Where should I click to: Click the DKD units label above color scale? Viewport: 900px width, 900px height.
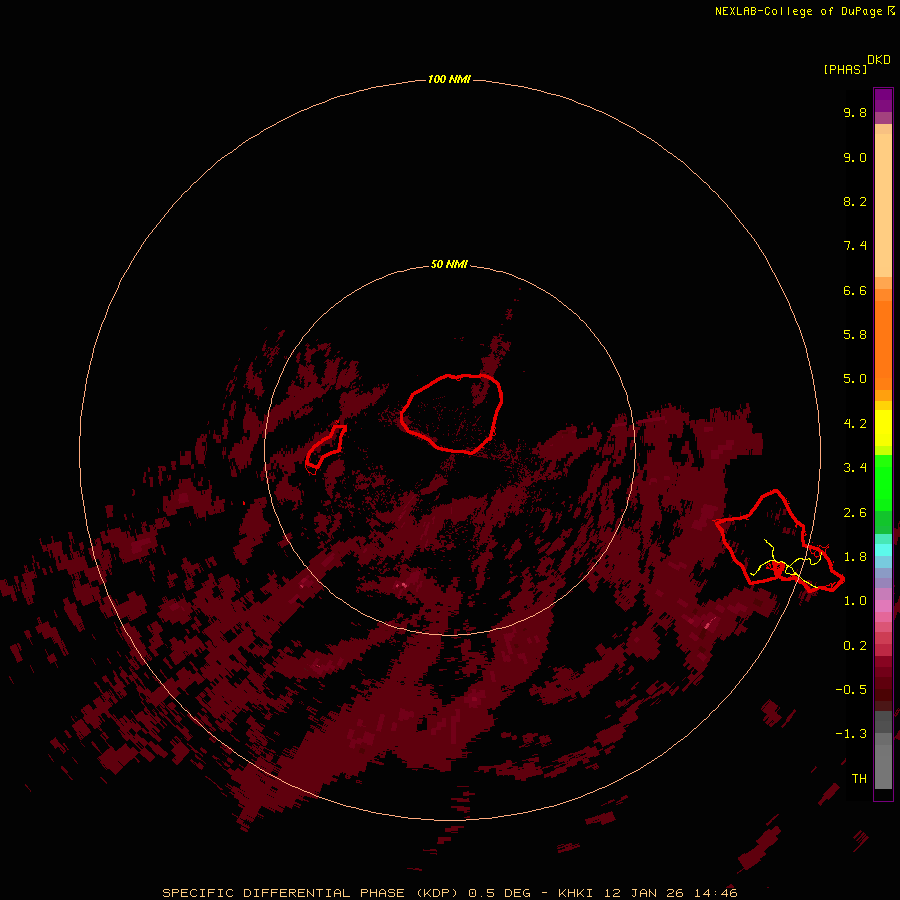click(x=879, y=60)
